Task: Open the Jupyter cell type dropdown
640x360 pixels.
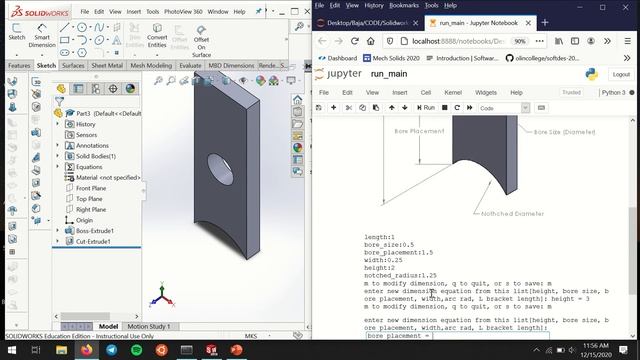Action: (x=504, y=108)
